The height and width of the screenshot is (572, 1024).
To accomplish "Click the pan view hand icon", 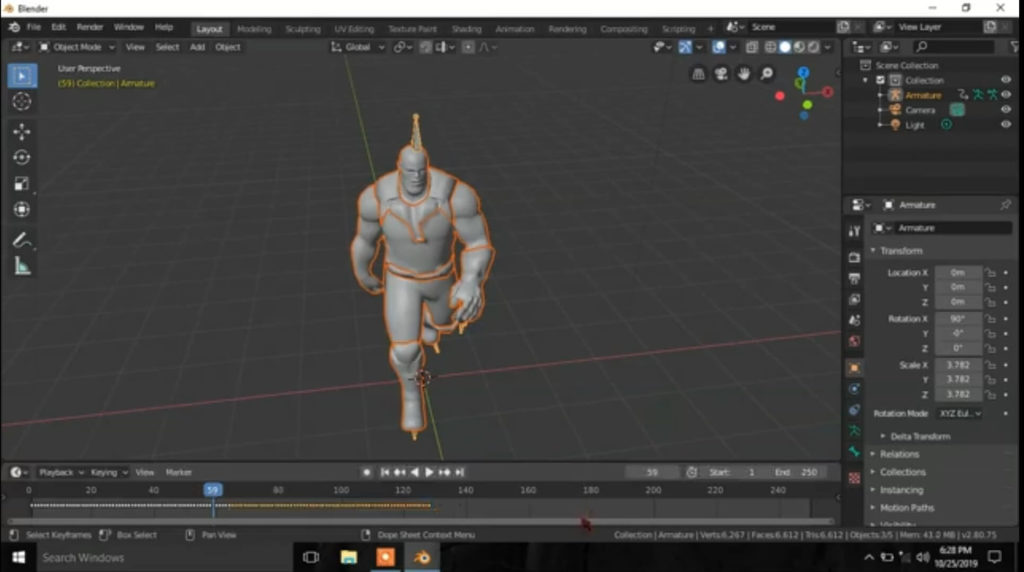I will (744, 74).
